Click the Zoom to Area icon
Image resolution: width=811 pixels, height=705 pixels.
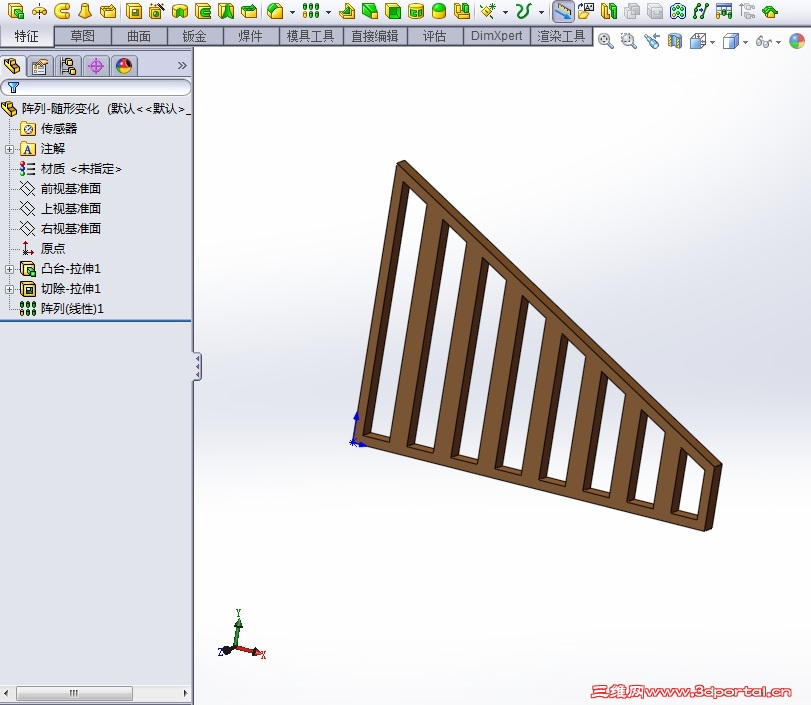click(628, 41)
